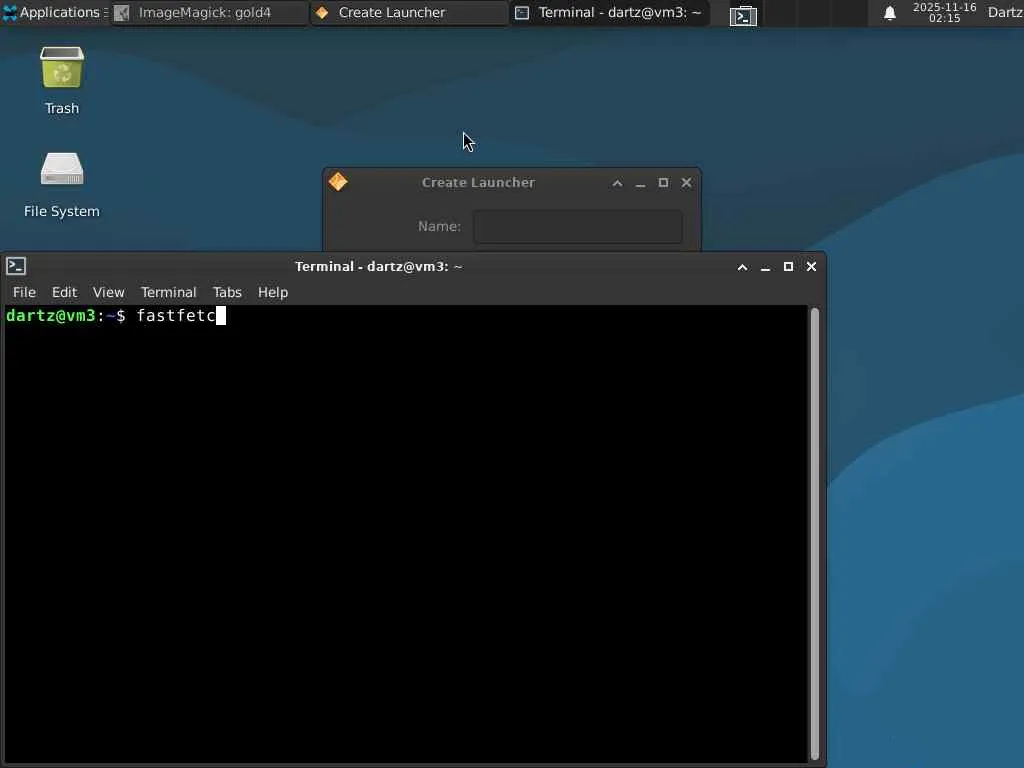Open the Help menu in Terminal
This screenshot has height=768, width=1024.
point(273,292)
